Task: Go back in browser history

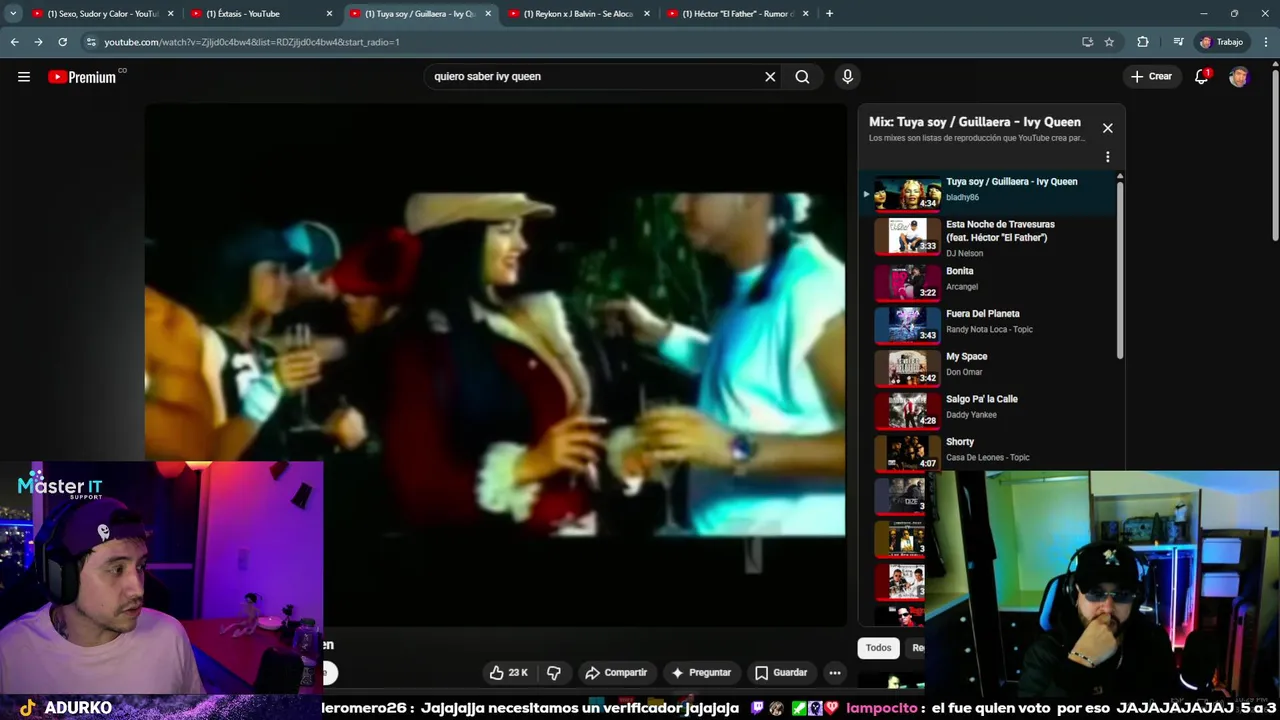Action: pos(14,42)
